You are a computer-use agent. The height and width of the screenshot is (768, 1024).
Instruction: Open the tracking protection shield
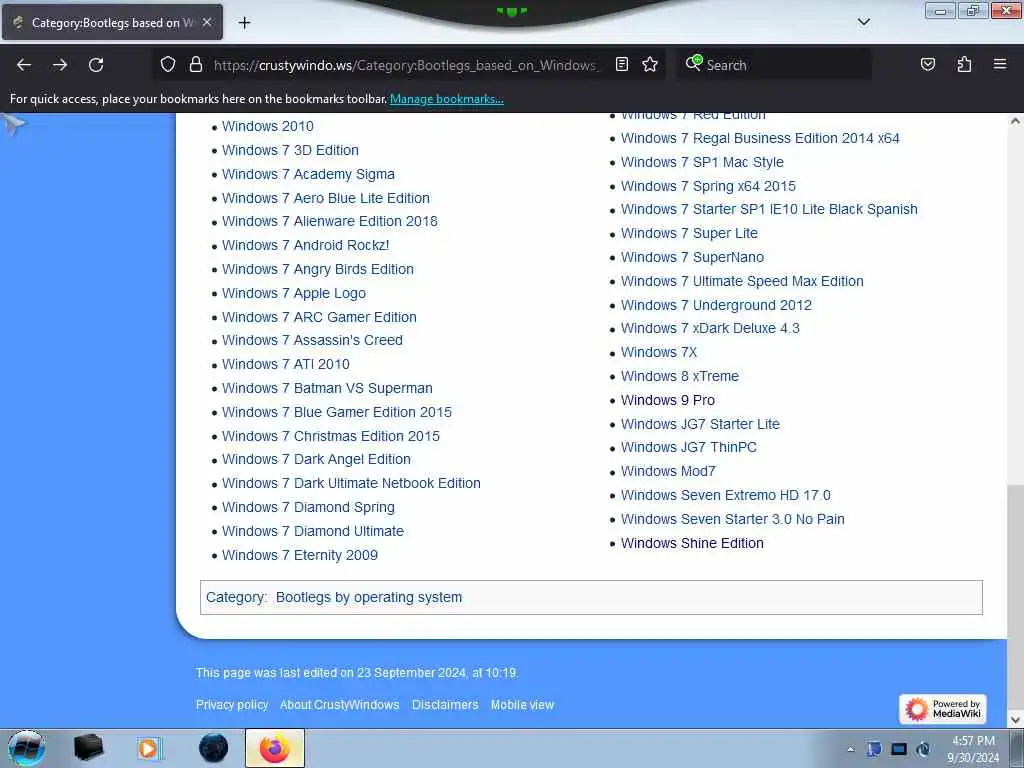[168, 65]
